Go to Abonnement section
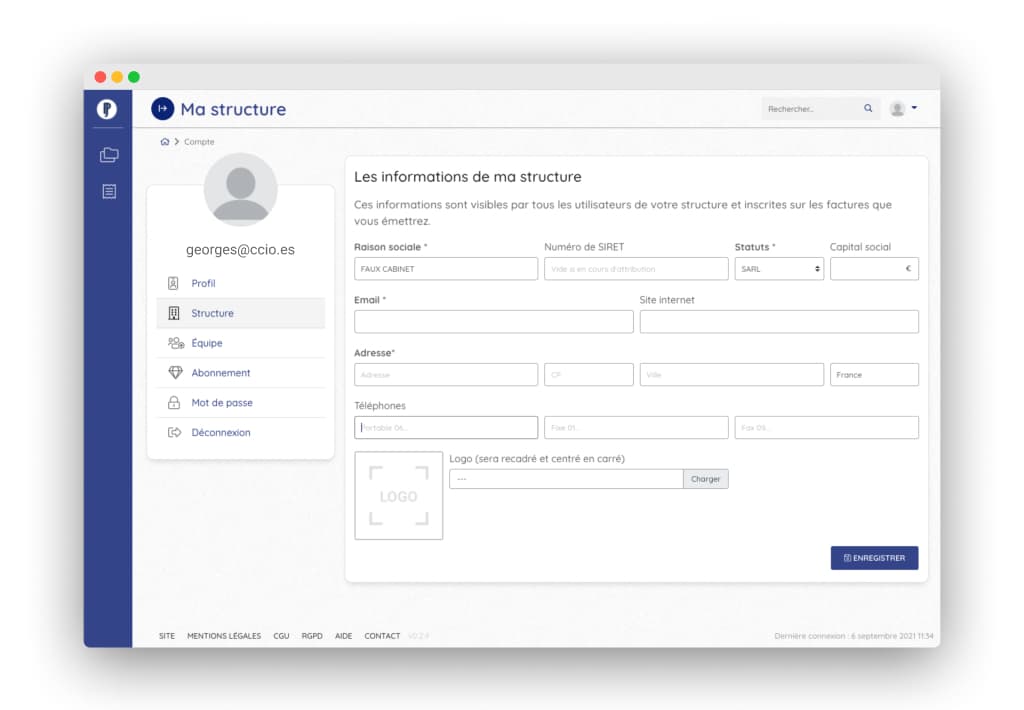The width and height of the screenshot is (1024, 710). point(220,373)
